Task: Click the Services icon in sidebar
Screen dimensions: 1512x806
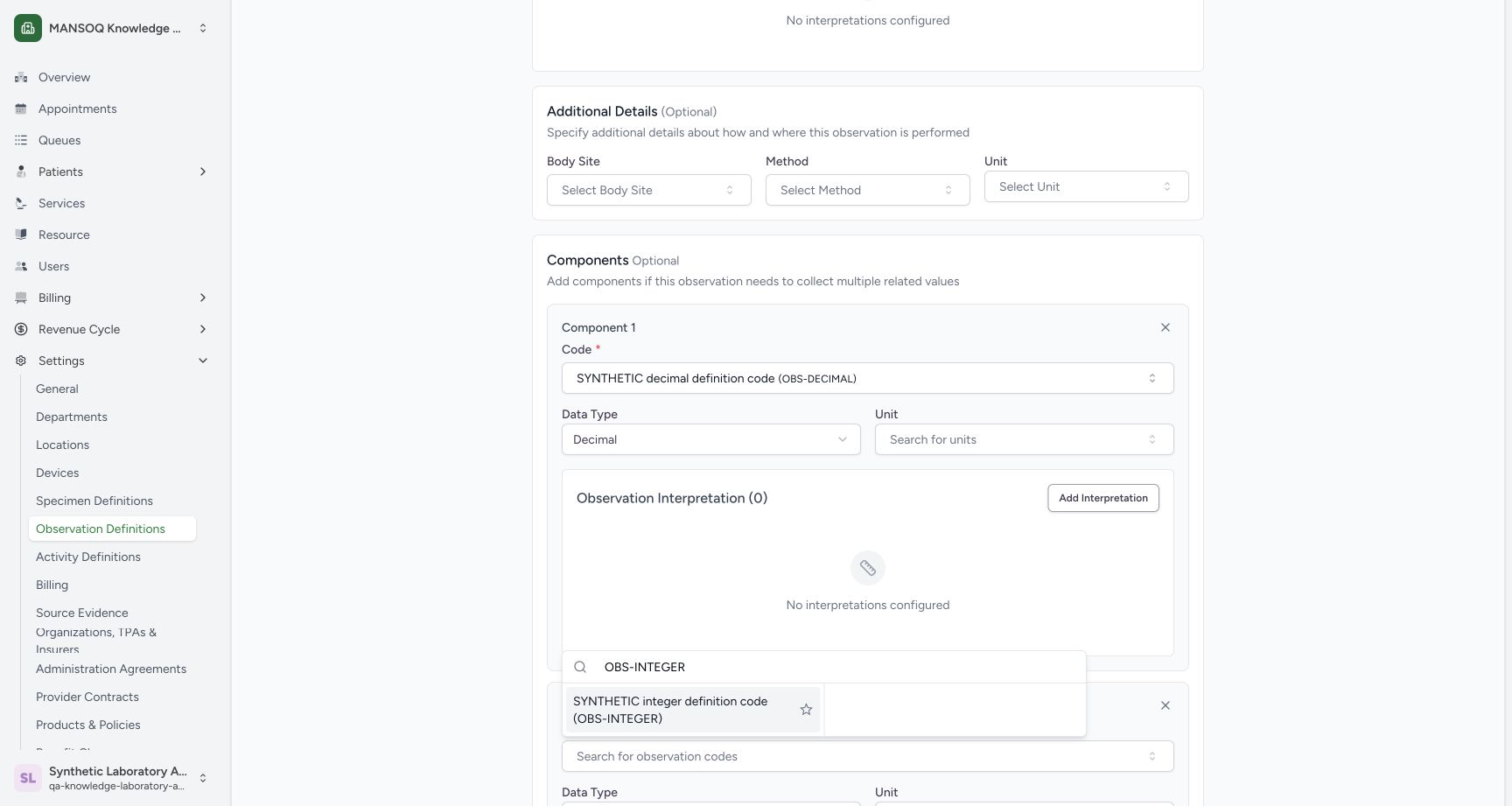Action: (x=21, y=203)
